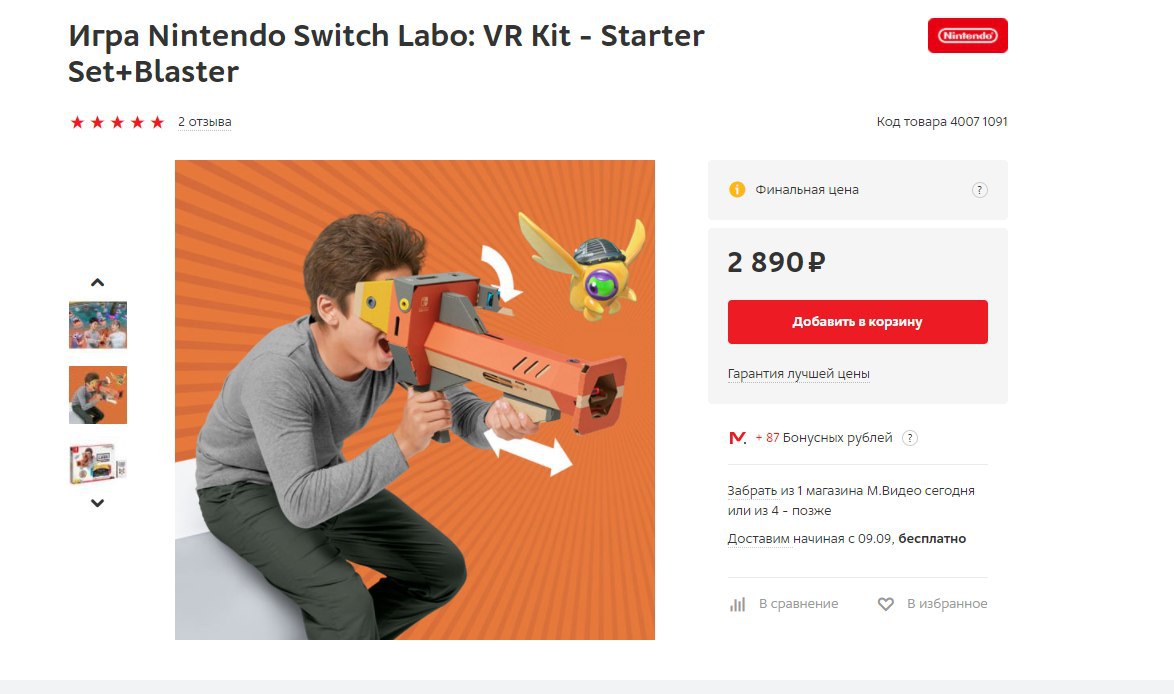The width and height of the screenshot is (1174, 694).
Task: Open the Гарантия лучшей цены link
Action: click(x=798, y=374)
